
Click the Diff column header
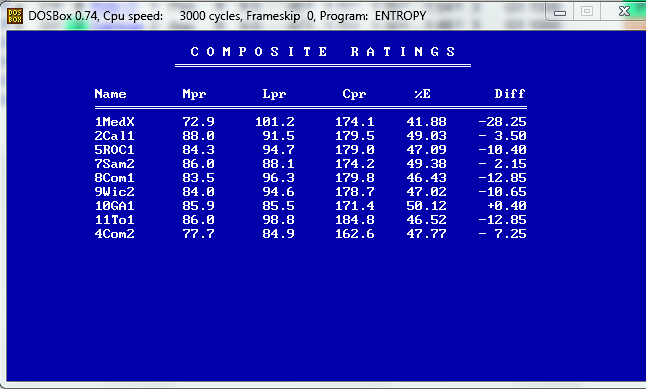coord(510,94)
